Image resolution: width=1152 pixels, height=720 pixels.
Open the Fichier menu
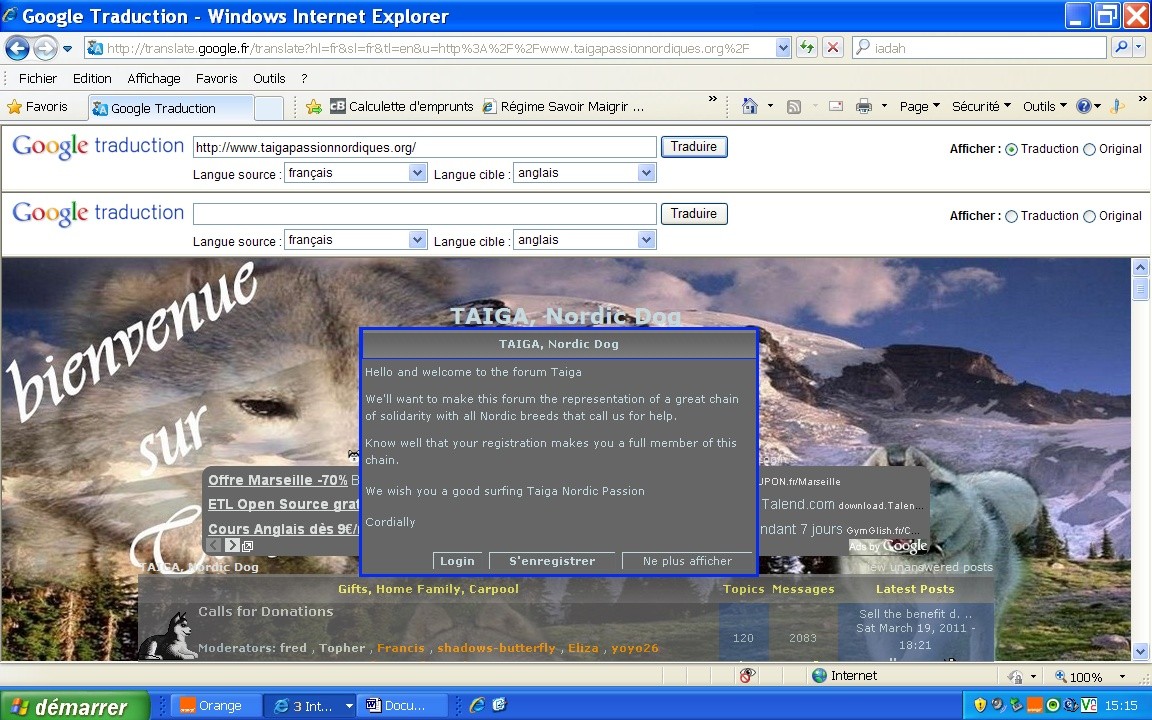(37, 79)
